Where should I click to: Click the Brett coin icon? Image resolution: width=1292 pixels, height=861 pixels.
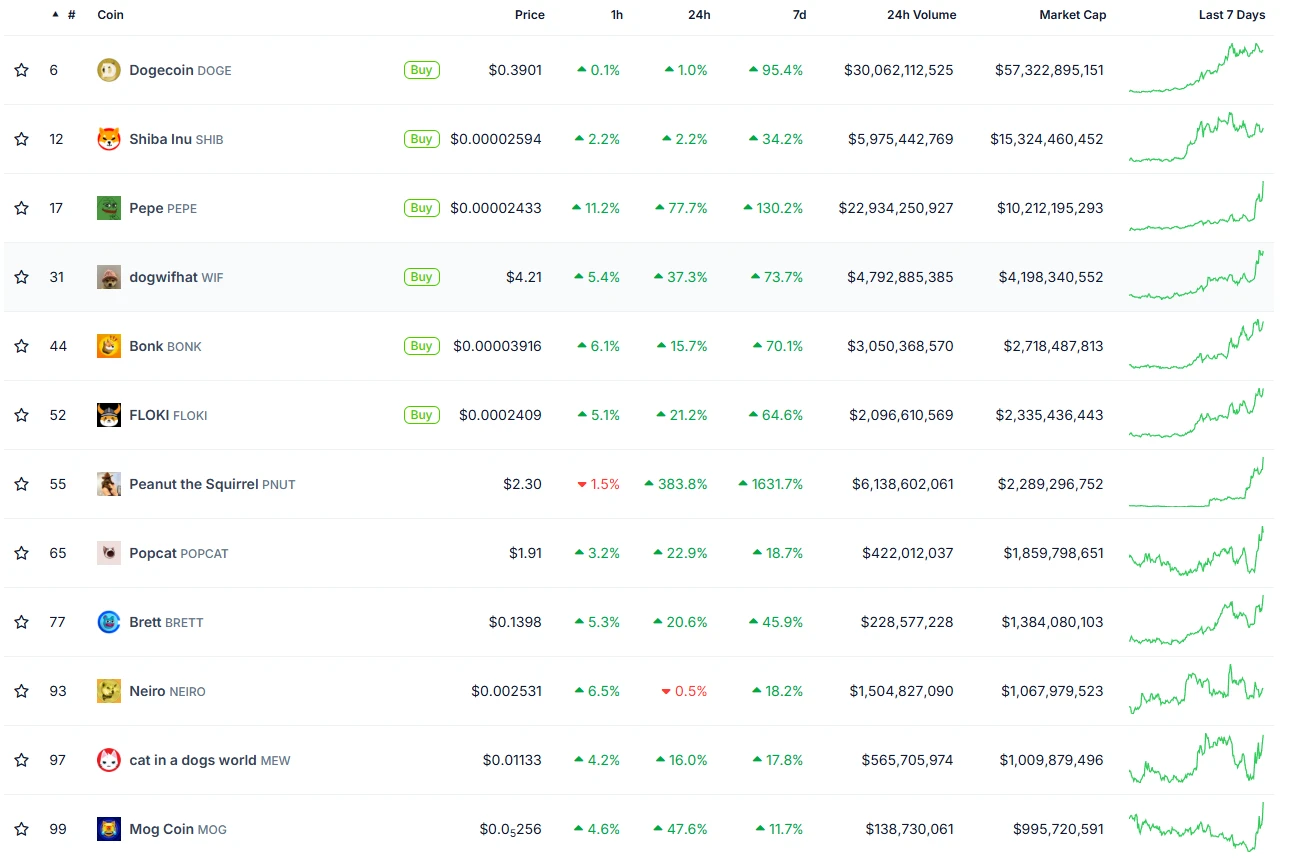pyautogui.click(x=108, y=622)
